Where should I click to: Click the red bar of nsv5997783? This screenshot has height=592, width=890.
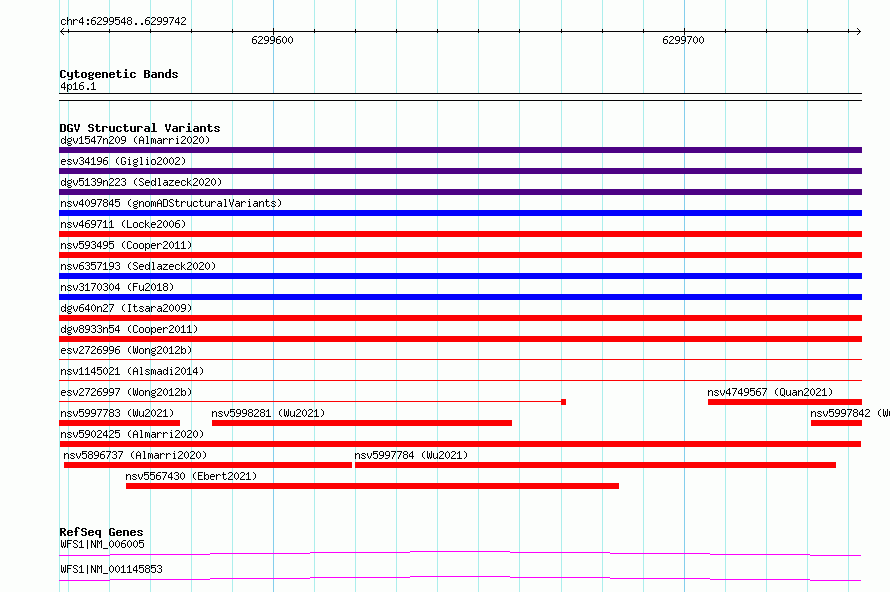(x=120, y=423)
